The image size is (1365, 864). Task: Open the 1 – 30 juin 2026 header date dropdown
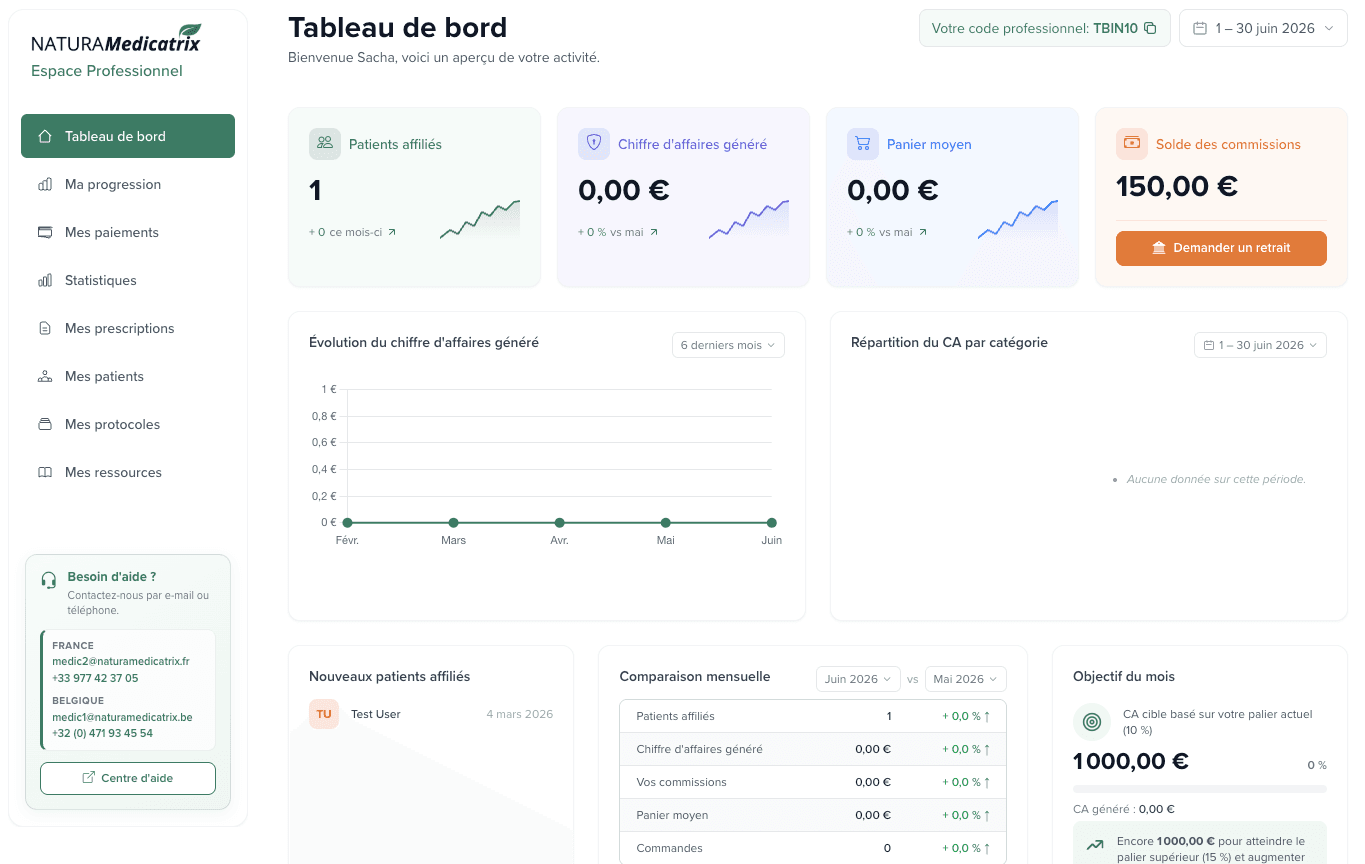click(1263, 28)
